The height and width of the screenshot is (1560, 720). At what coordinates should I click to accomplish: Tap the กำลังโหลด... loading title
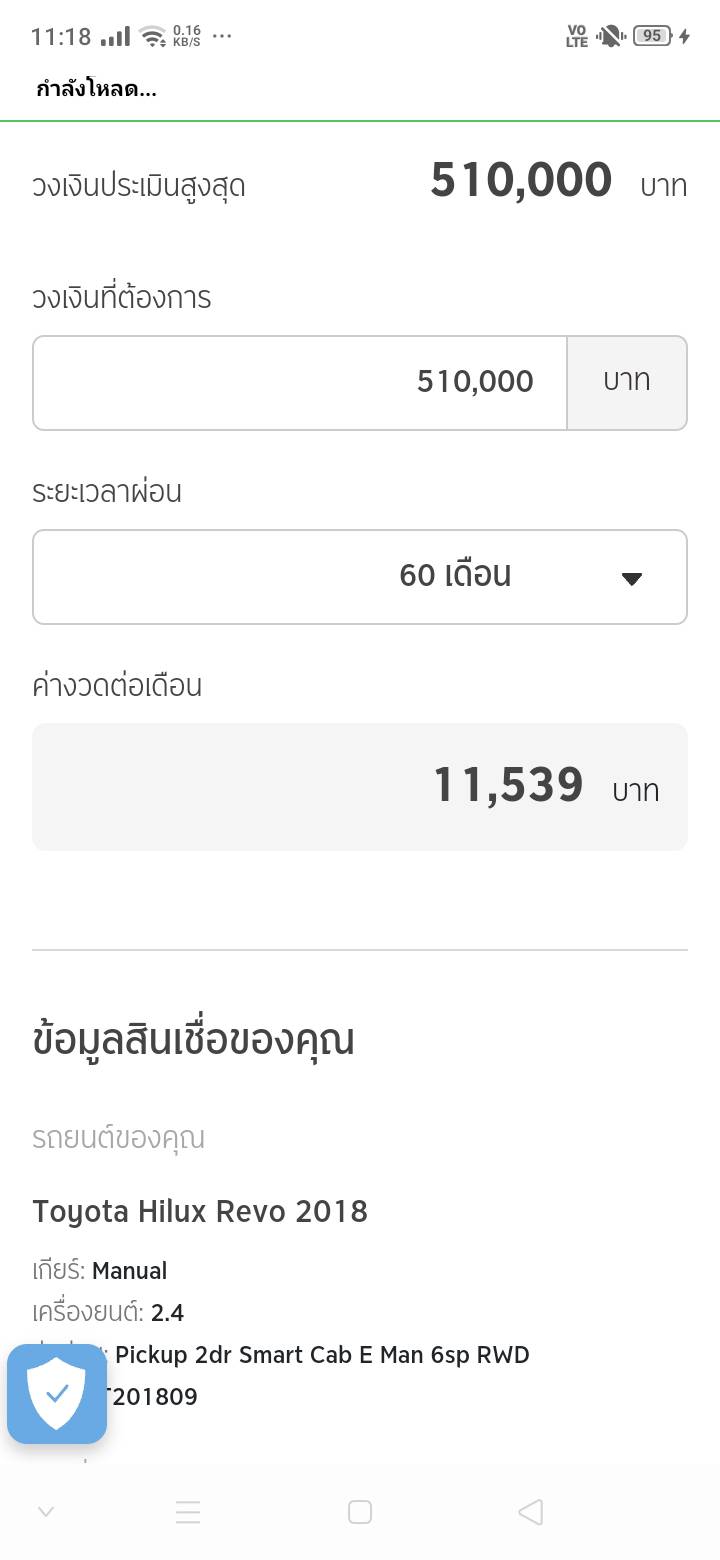96,90
